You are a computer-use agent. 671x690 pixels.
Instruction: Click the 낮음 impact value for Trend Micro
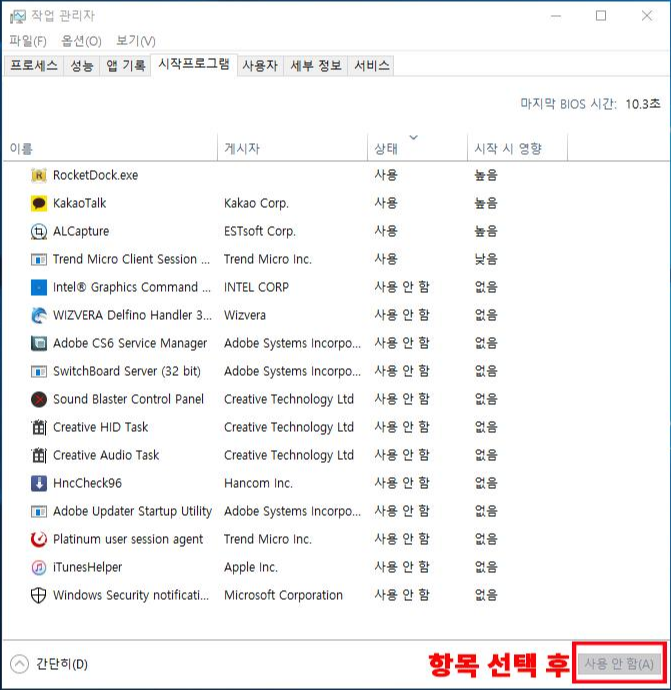[x=486, y=259]
